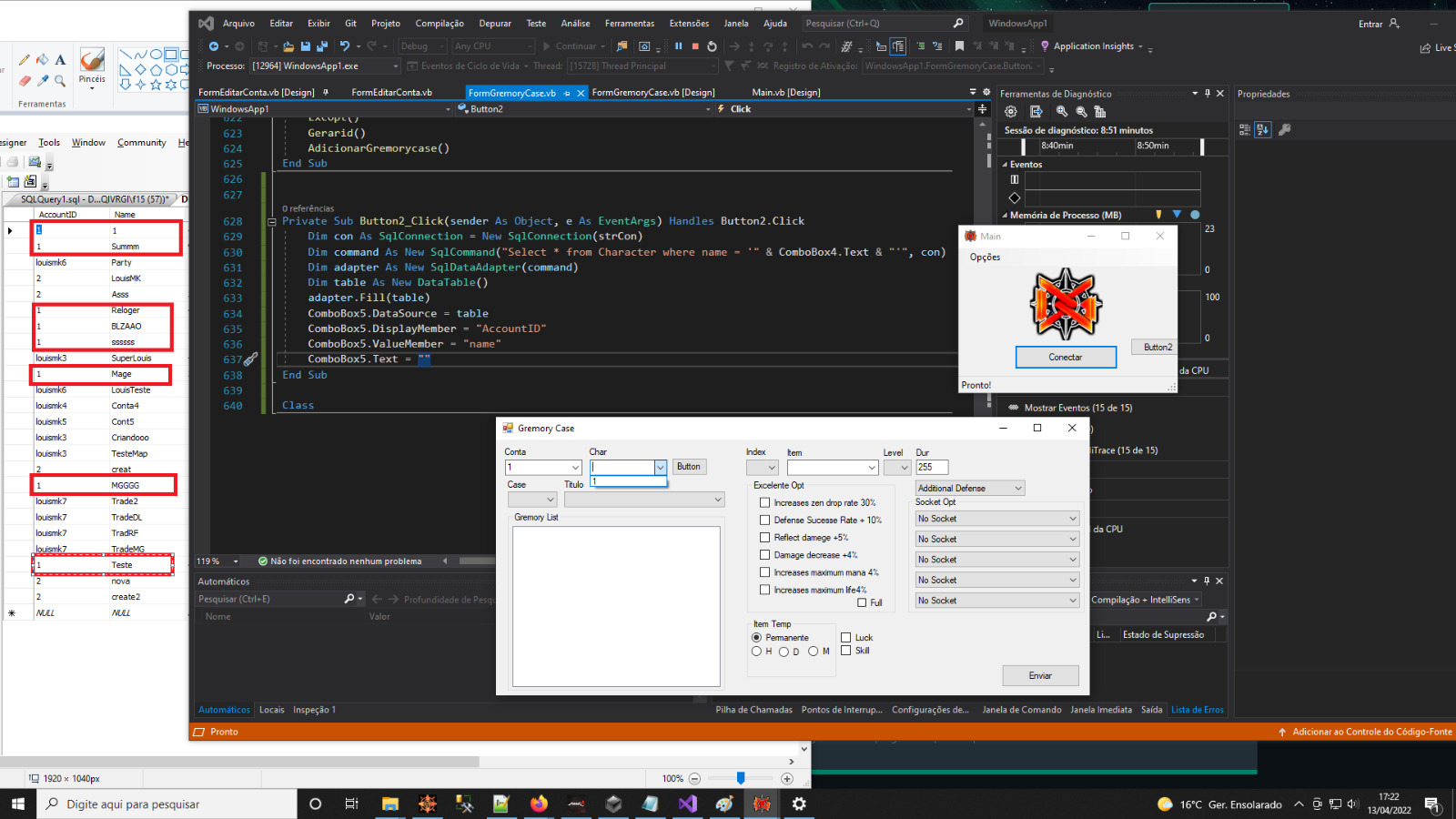This screenshot has width=1456, height=819.
Task: Collapse the Eventos section
Action: 1006,165
